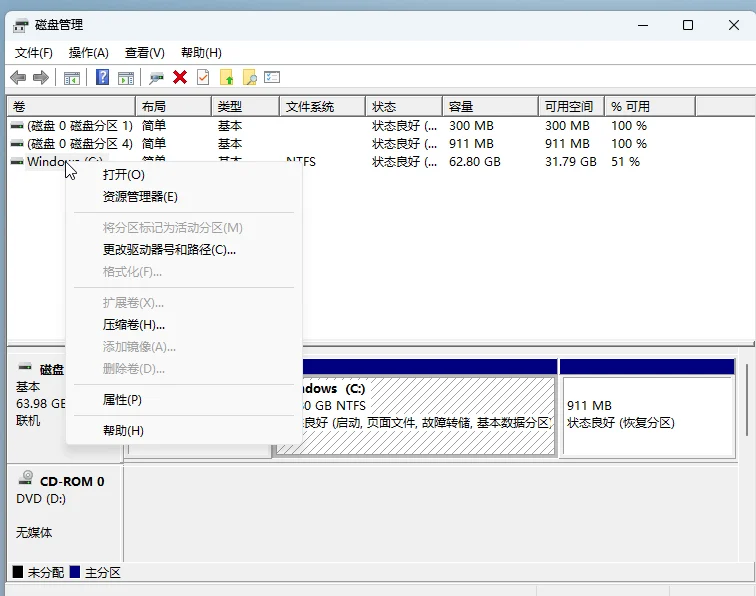
Task: Toggle the action pane toolbar icon
Action: click(x=126, y=78)
